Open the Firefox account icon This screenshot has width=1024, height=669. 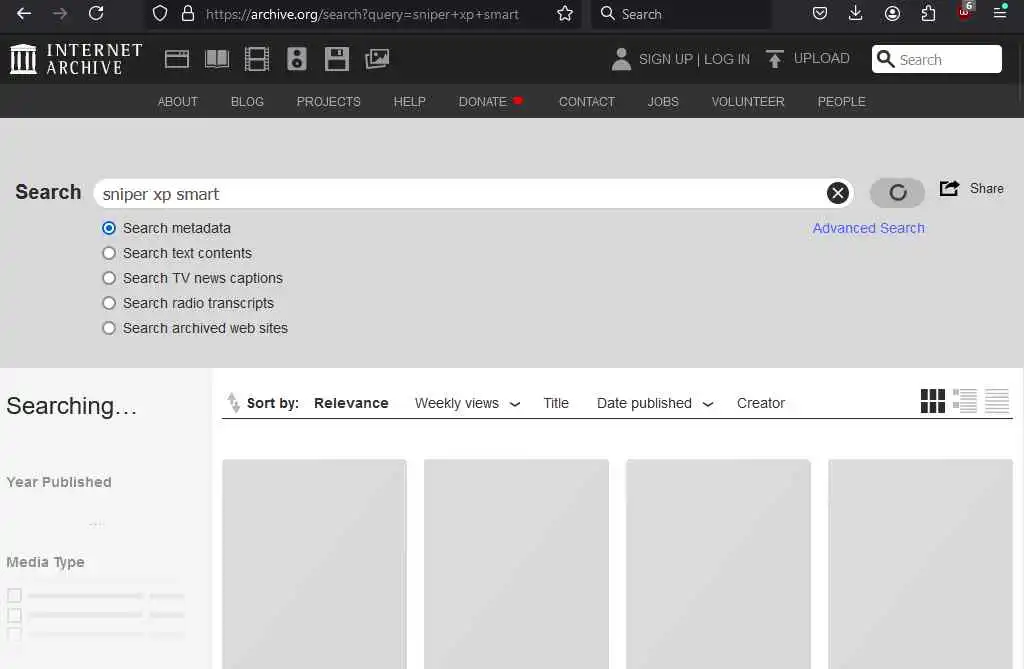pos(892,13)
